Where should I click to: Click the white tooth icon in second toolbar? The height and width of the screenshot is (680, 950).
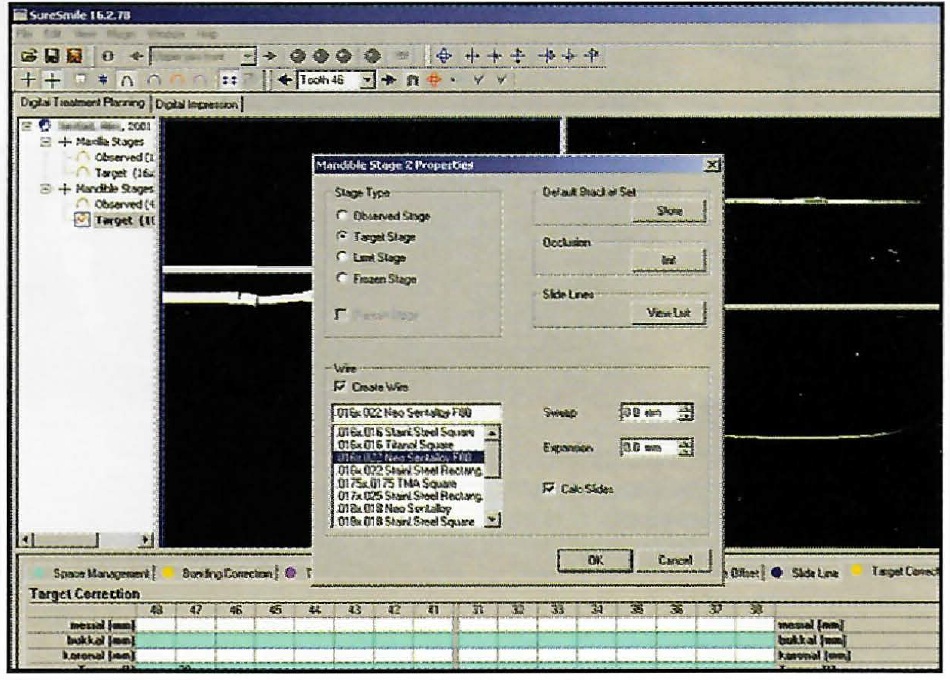point(80,80)
